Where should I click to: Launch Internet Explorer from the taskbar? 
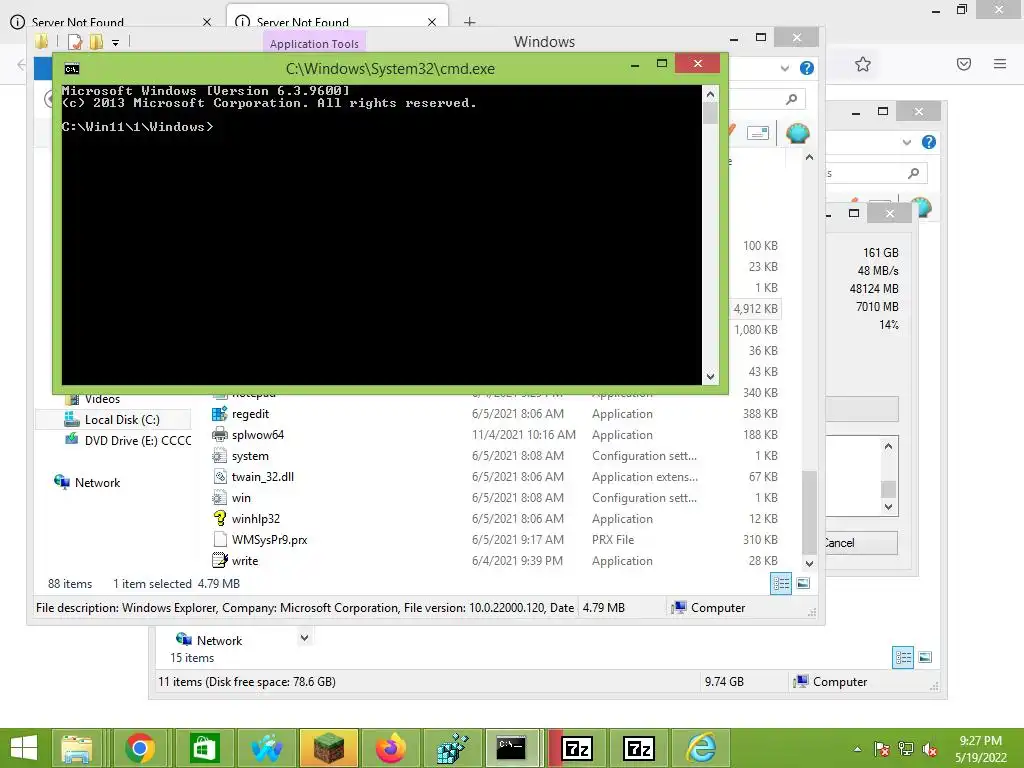click(x=701, y=748)
